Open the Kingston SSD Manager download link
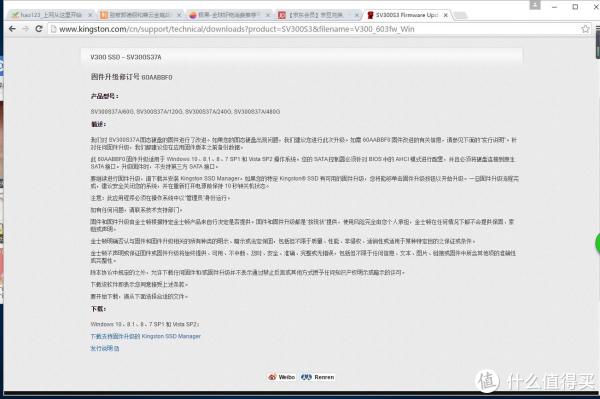This screenshot has width=600, height=399. click(145, 336)
